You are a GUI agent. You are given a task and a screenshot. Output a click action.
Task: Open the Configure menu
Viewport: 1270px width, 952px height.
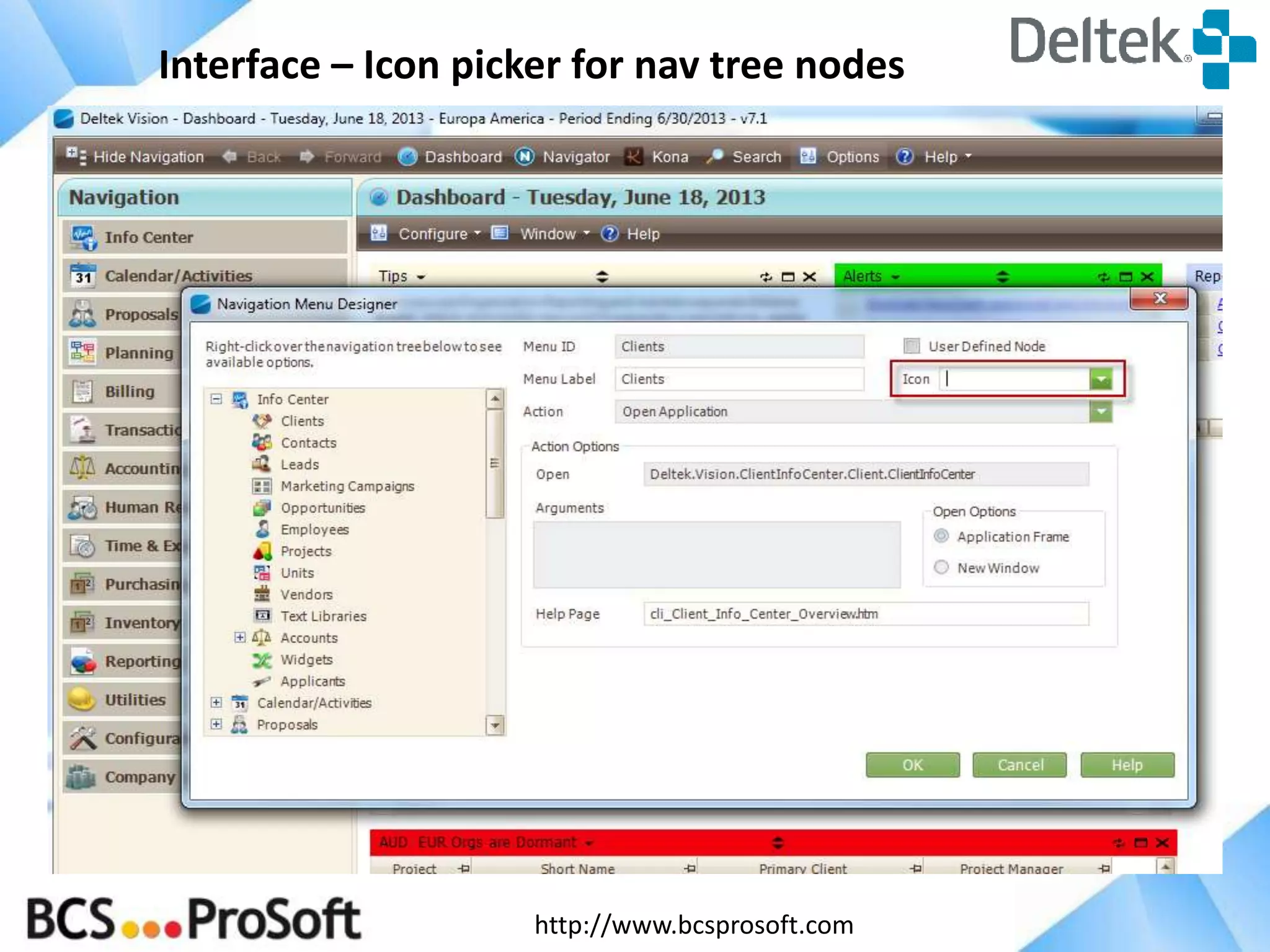point(440,234)
